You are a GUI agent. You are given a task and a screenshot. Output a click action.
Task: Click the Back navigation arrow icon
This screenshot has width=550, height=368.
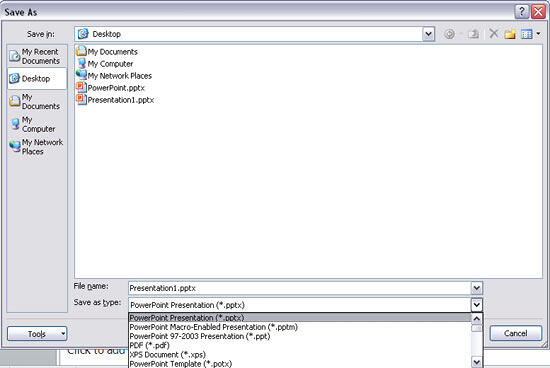(449, 34)
